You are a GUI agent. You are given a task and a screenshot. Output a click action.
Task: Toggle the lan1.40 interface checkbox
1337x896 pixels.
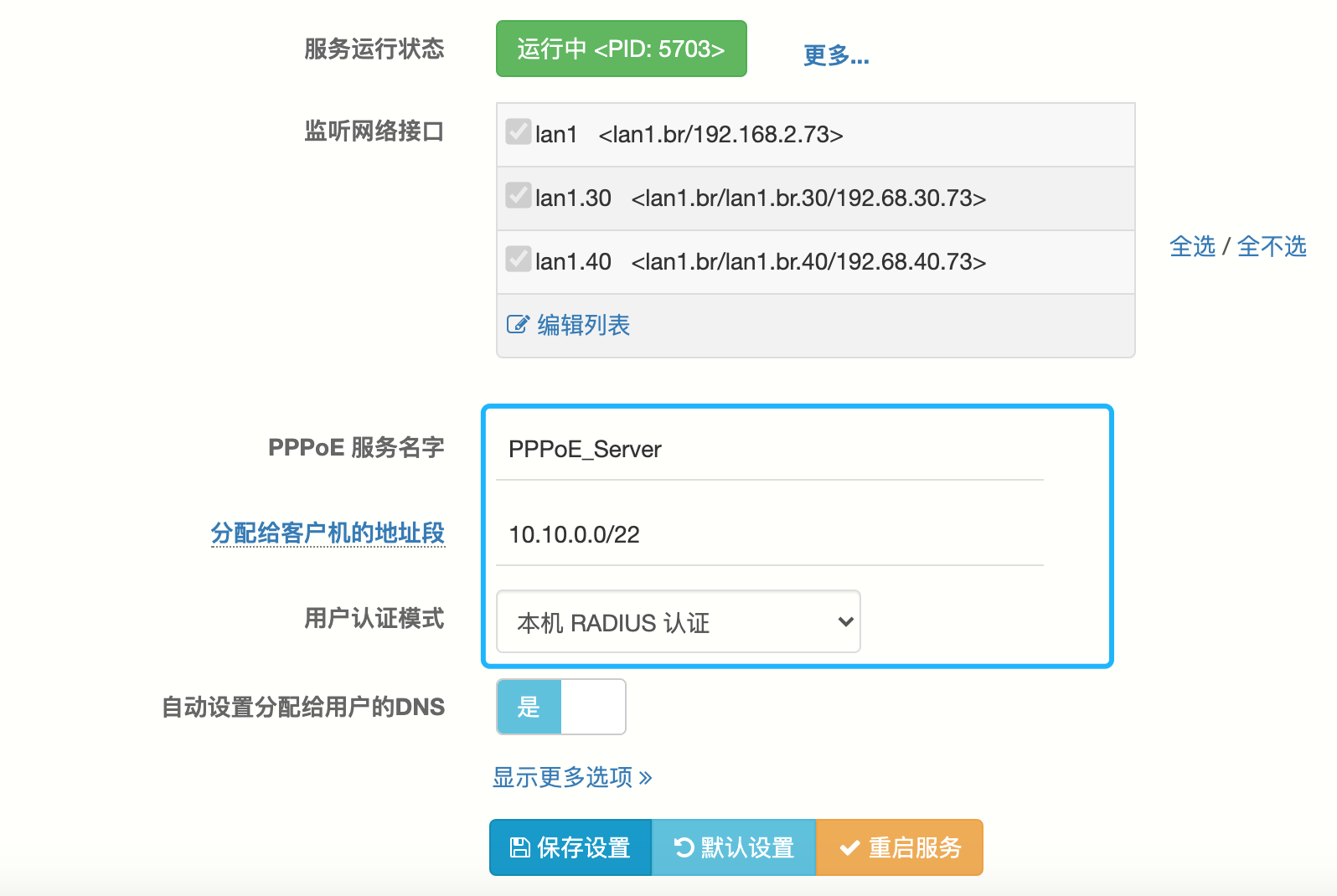pyautogui.click(x=518, y=260)
